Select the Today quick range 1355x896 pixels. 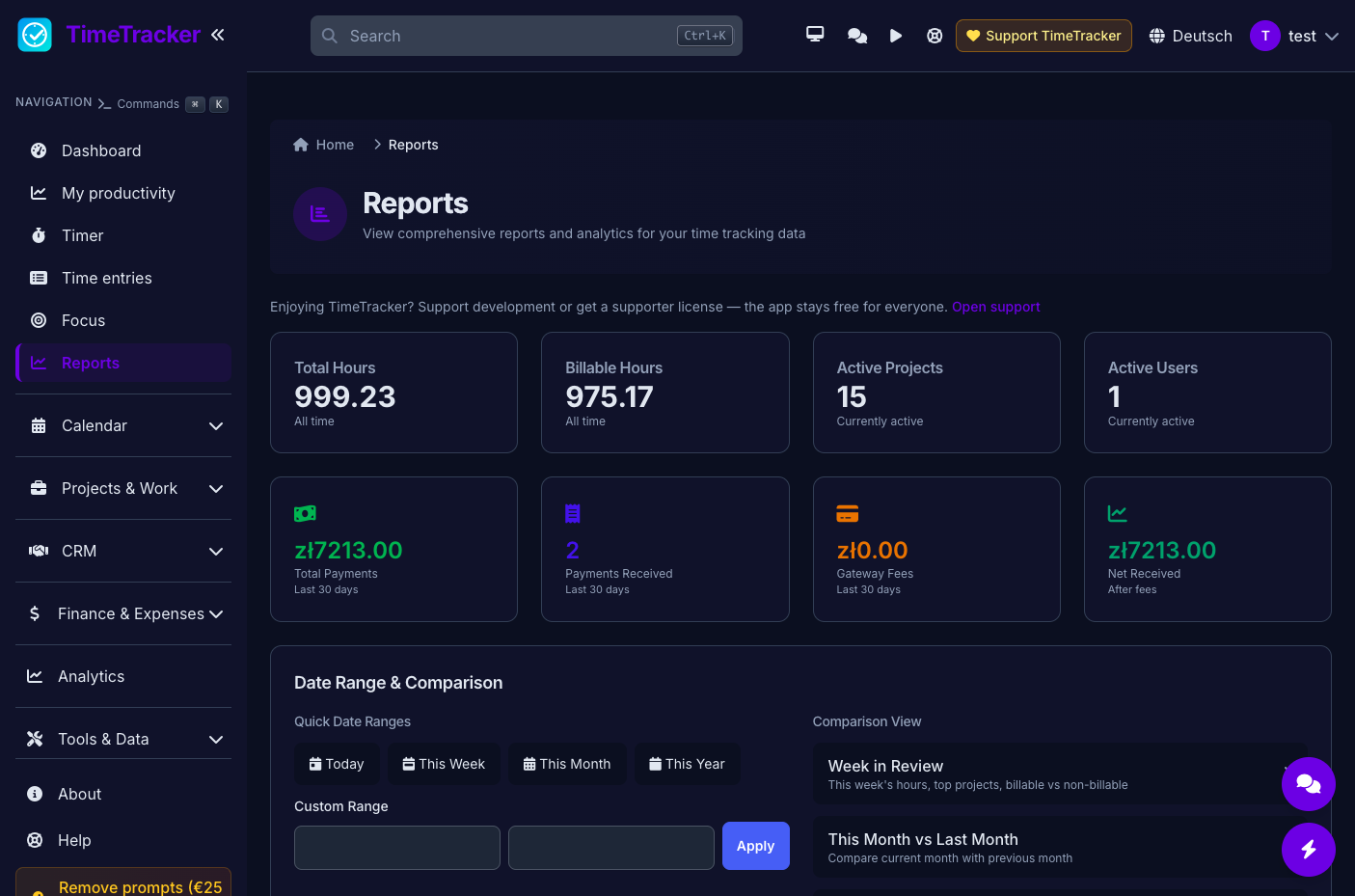pos(338,764)
